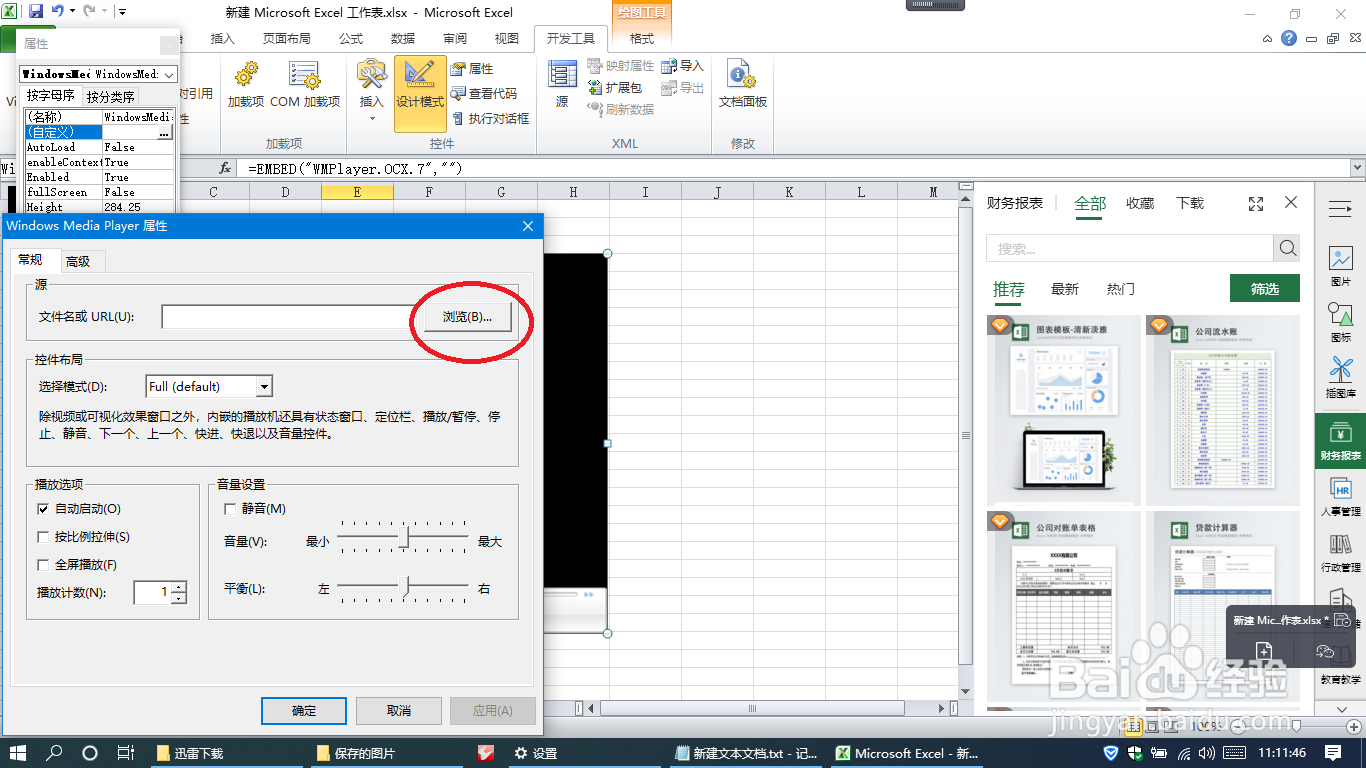Open Windows Start menu
This screenshot has height=768, width=1366.
point(18,753)
